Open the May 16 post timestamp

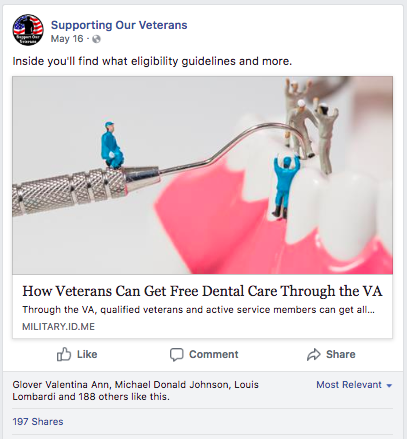click(x=67, y=39)
